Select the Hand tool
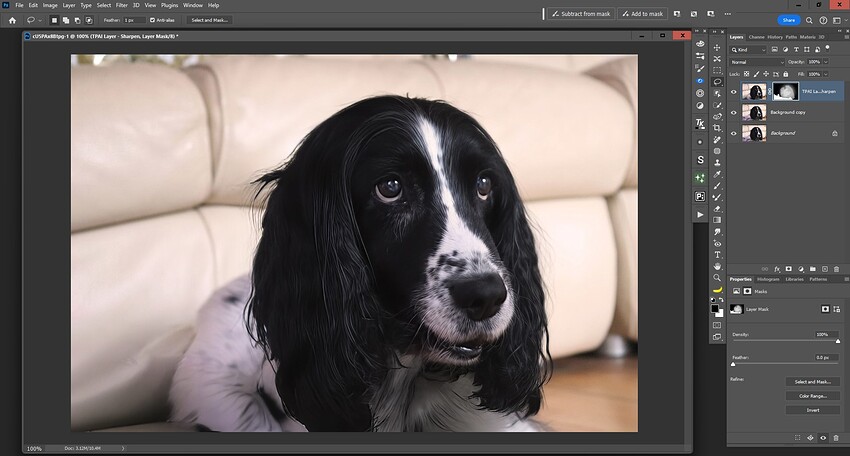The height and width of the screenshot is (456, 850). click(x=717, y=266)
